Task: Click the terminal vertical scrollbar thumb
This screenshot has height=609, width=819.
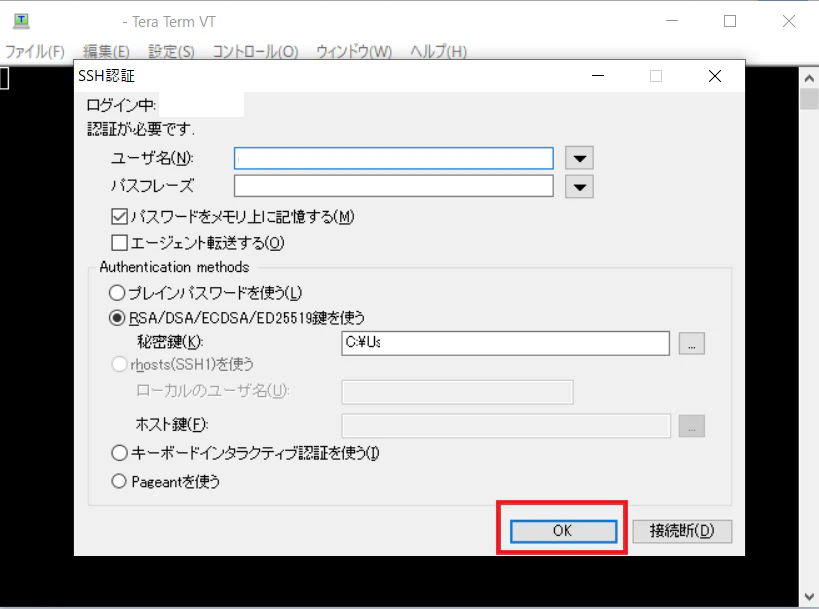Action: point(809,99)
